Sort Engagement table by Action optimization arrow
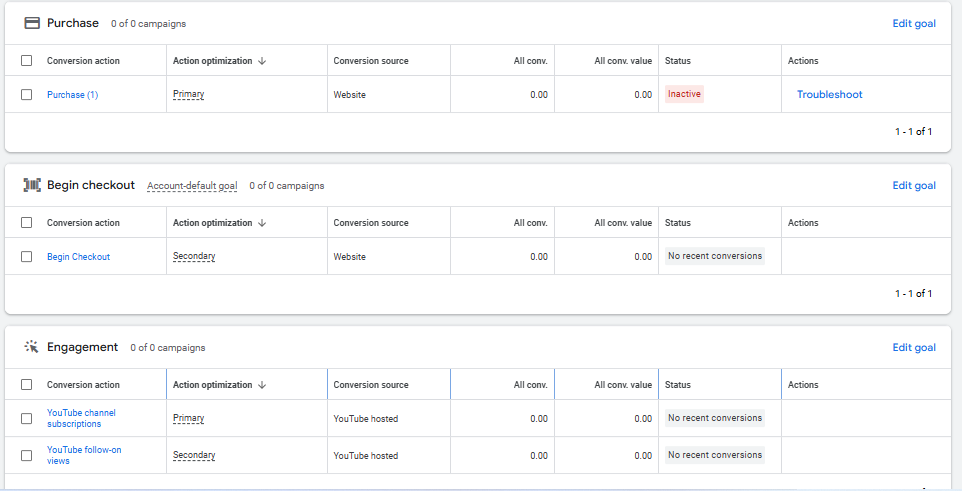 tap(262, 385)
